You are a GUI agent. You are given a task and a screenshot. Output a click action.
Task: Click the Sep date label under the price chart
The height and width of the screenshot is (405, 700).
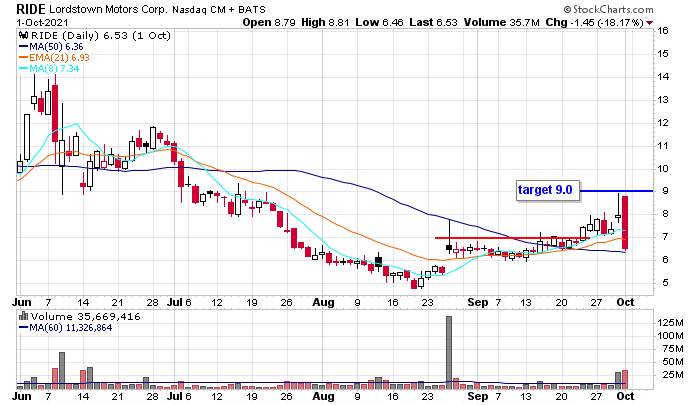[478, 302]
